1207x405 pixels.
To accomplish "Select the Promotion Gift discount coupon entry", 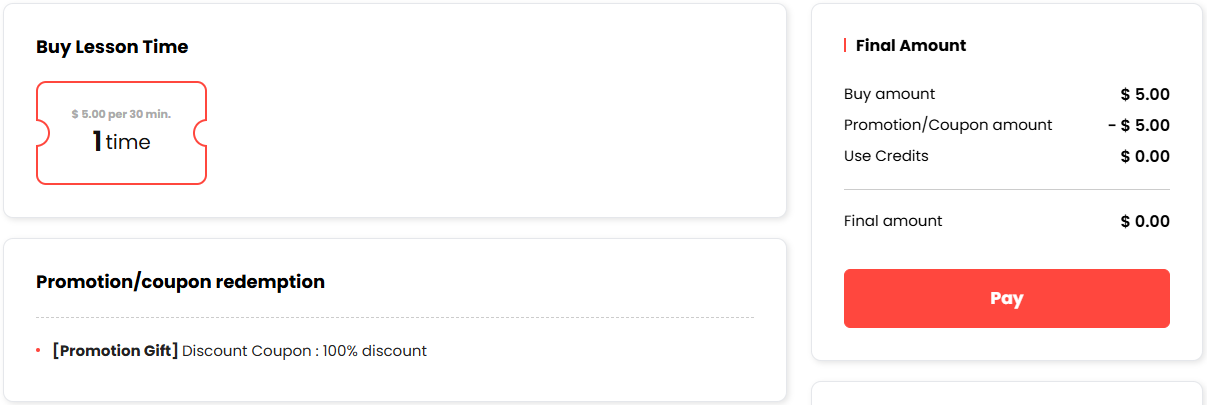I will (240, 351).
